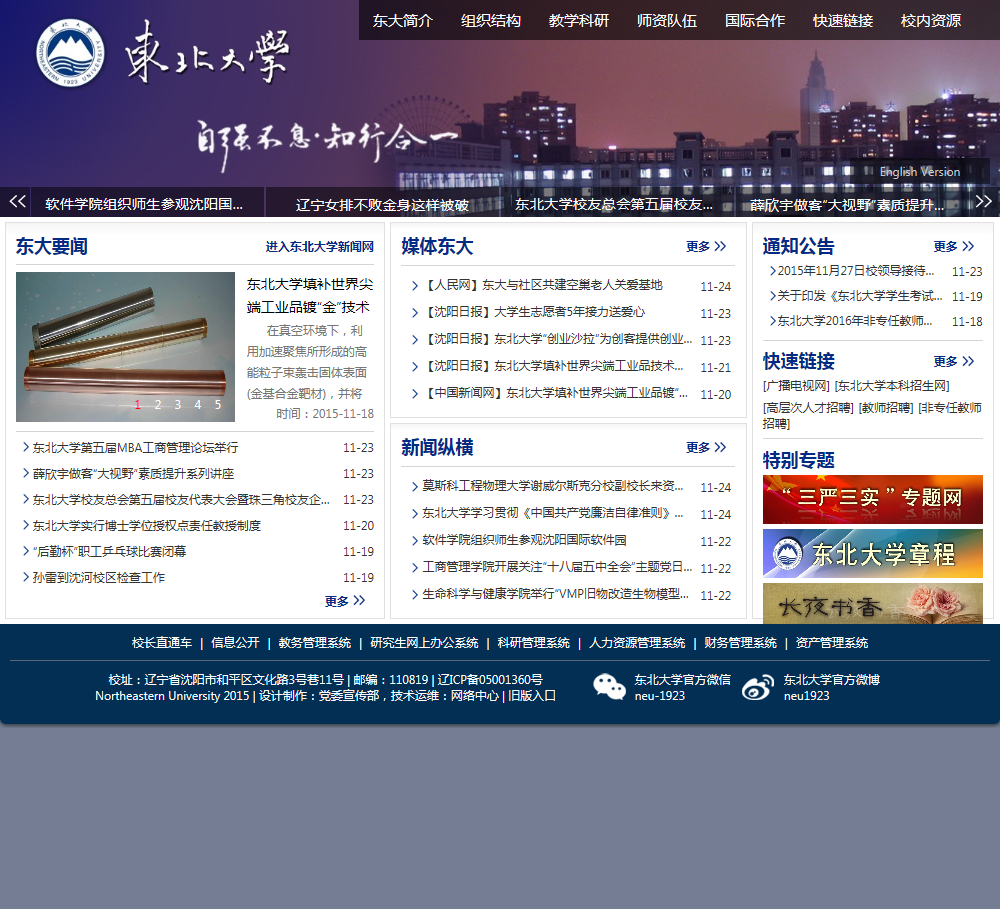Screen dimensions: 1000x909
Task: Open the official Weibo icon
Action: (x=758, y=687)
